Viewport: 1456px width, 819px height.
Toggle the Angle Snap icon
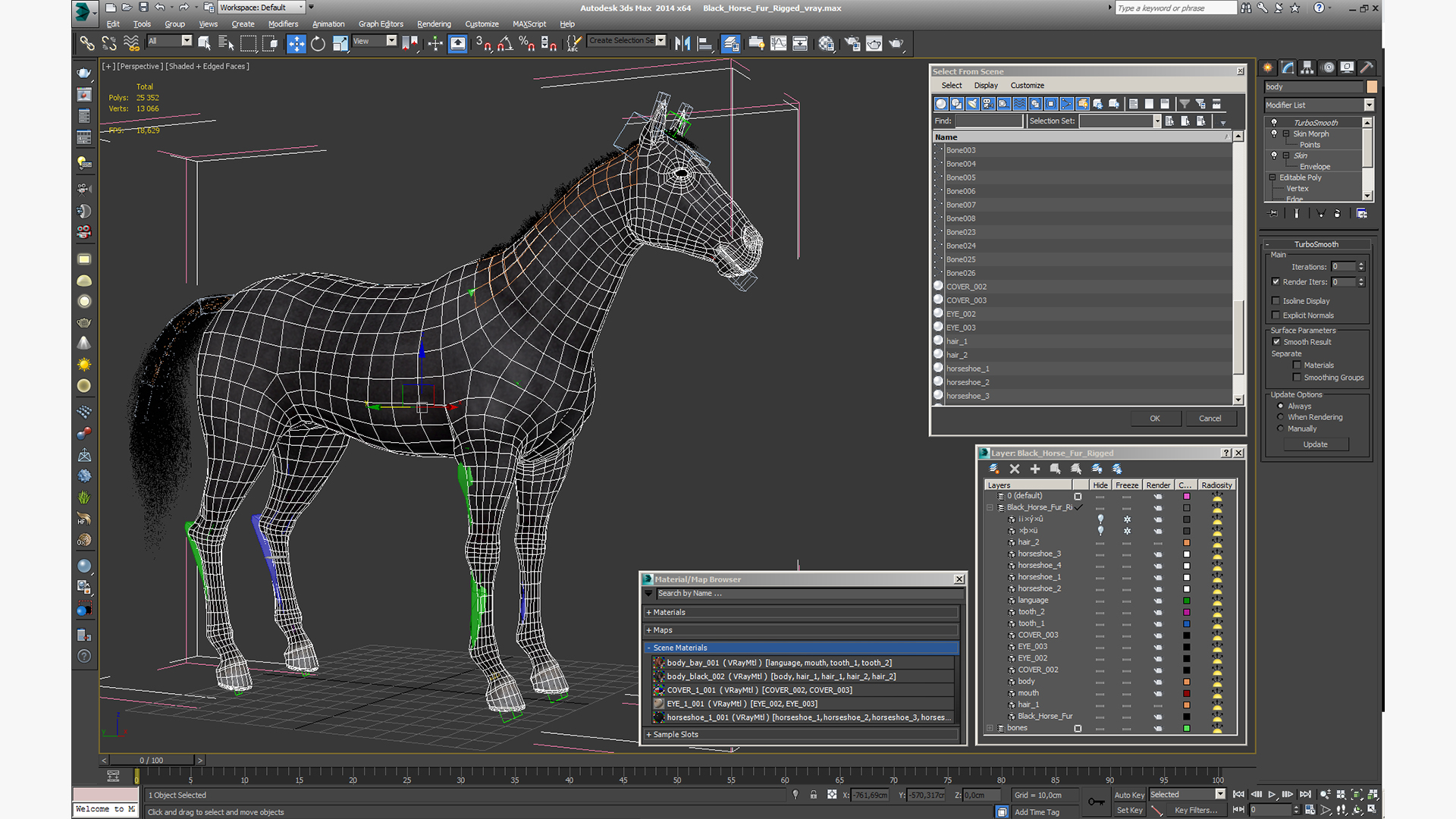coord(505,43)
